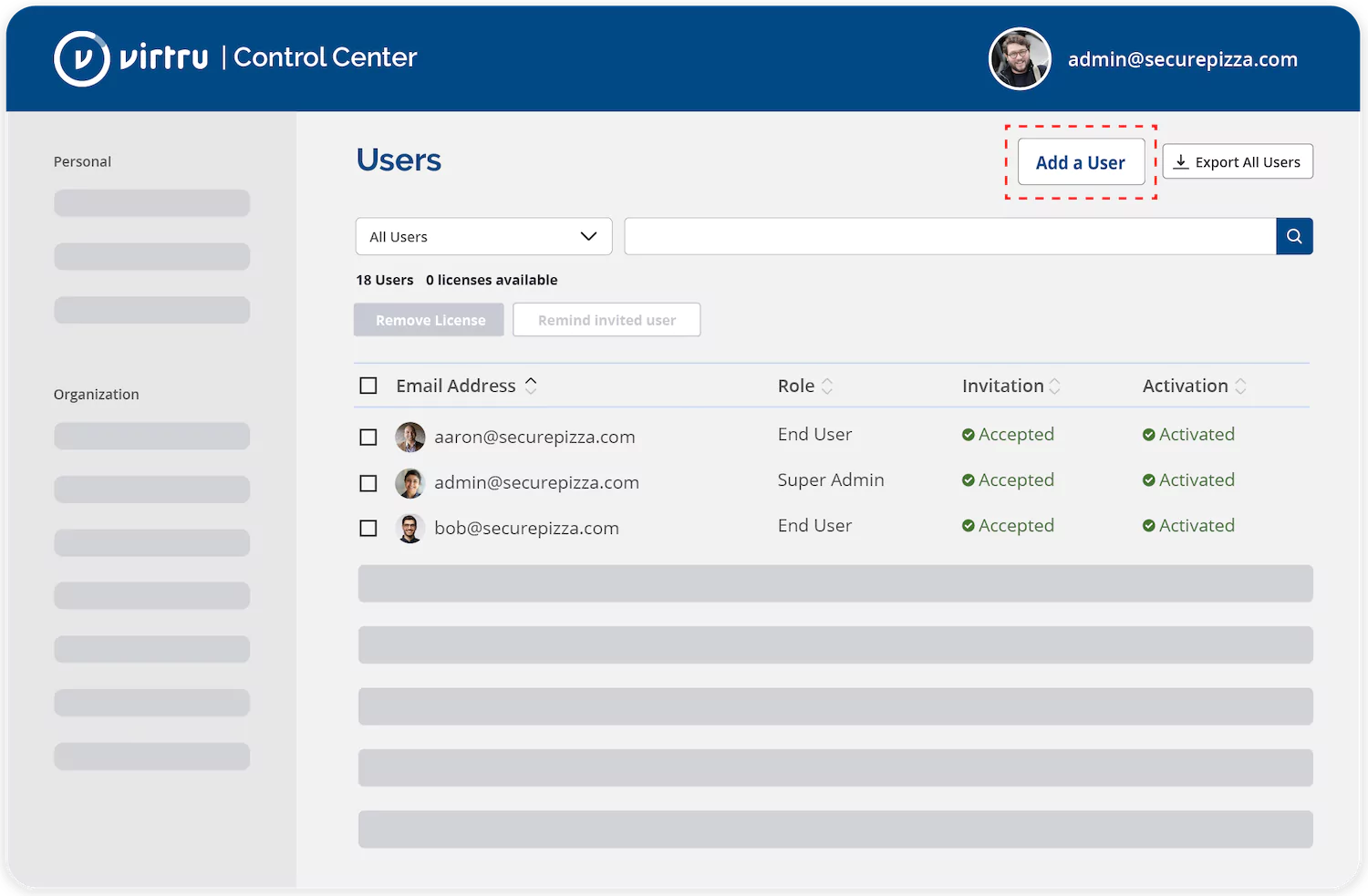Click the green checkmark next to aaron's Accepted status
The height and width of the screenshot is (896, 1368).
coord(969,435)
